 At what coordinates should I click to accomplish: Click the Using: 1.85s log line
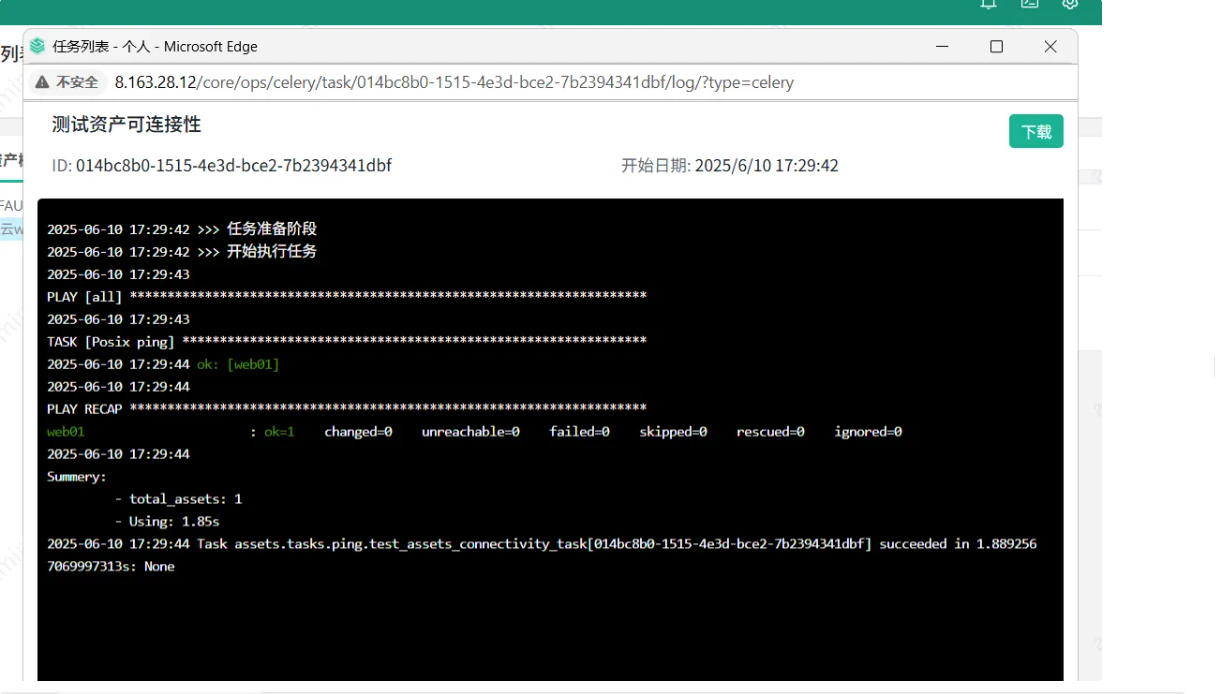167,521
